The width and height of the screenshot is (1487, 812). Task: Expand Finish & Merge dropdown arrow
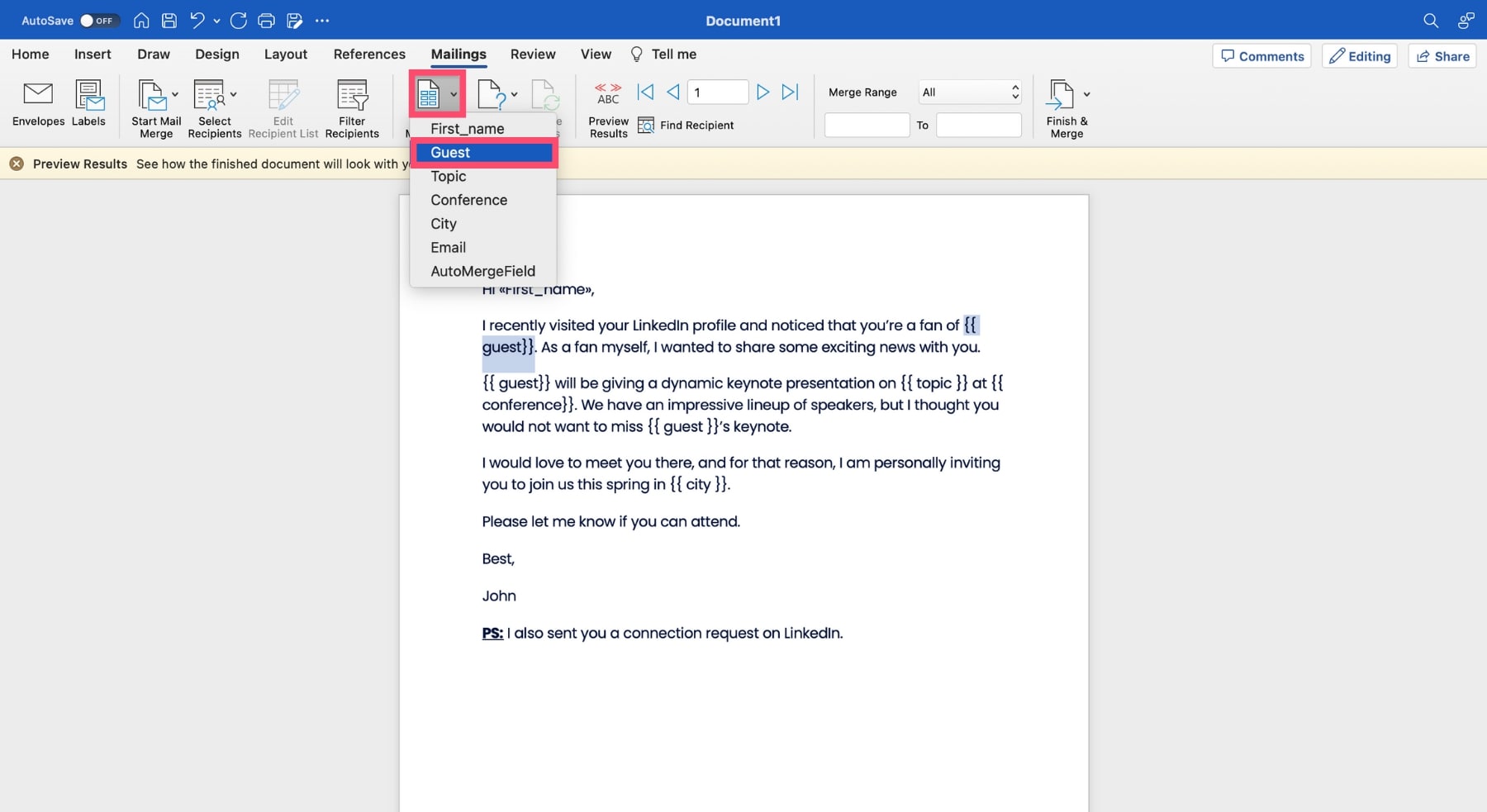click(1086, 95)
